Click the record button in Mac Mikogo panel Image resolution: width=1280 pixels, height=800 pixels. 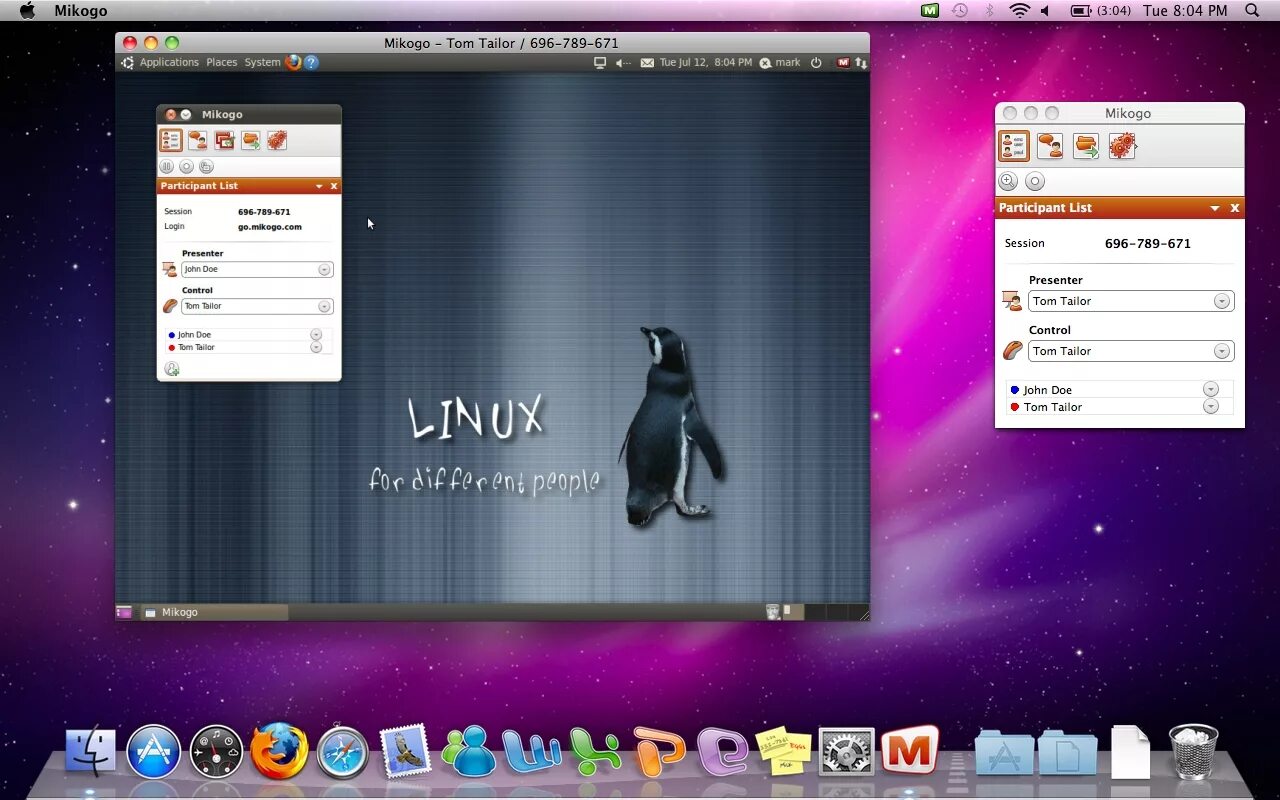coord(1035,181)
